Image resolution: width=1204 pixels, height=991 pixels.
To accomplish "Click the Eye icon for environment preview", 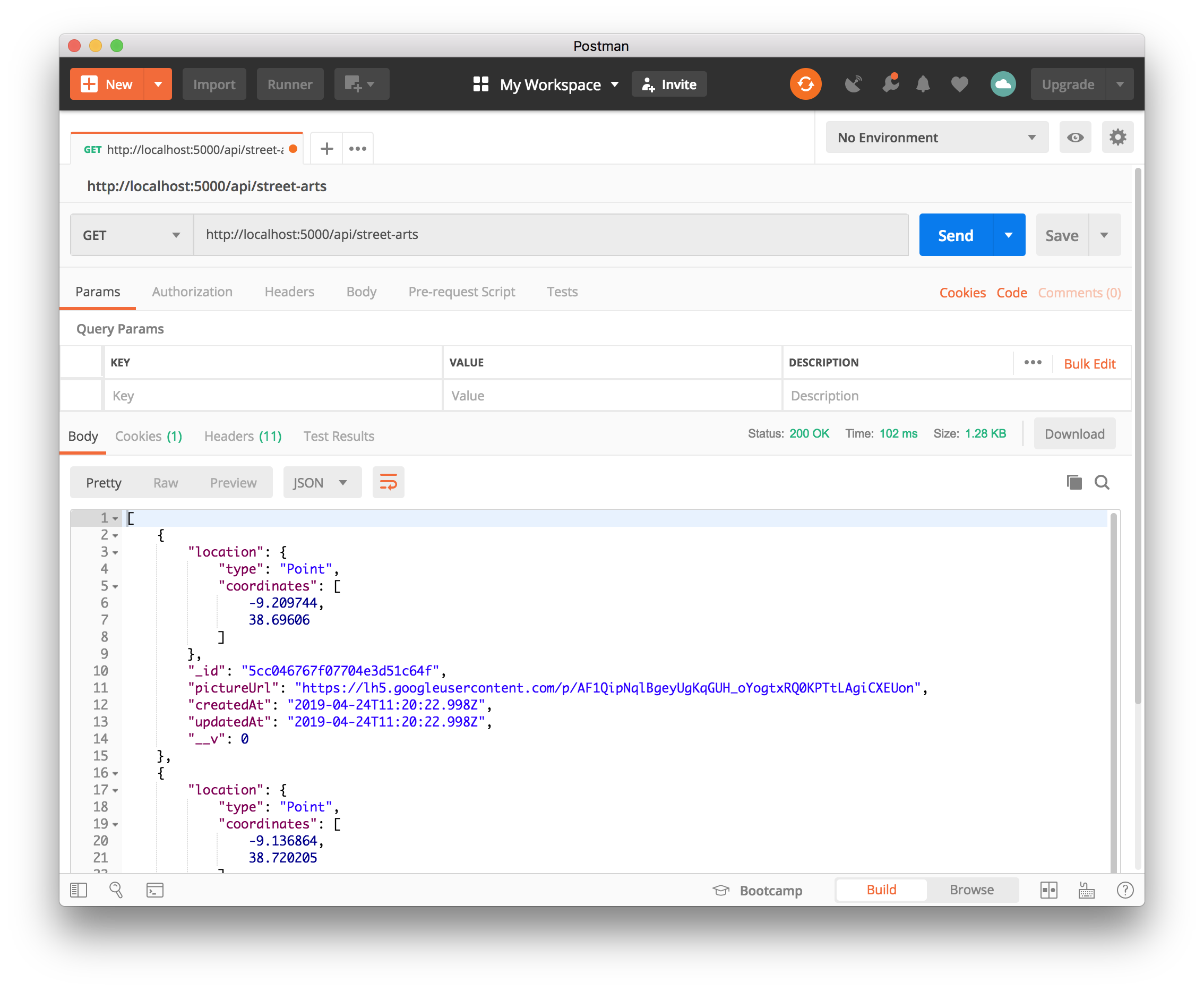I will (x=1074, y=137).
